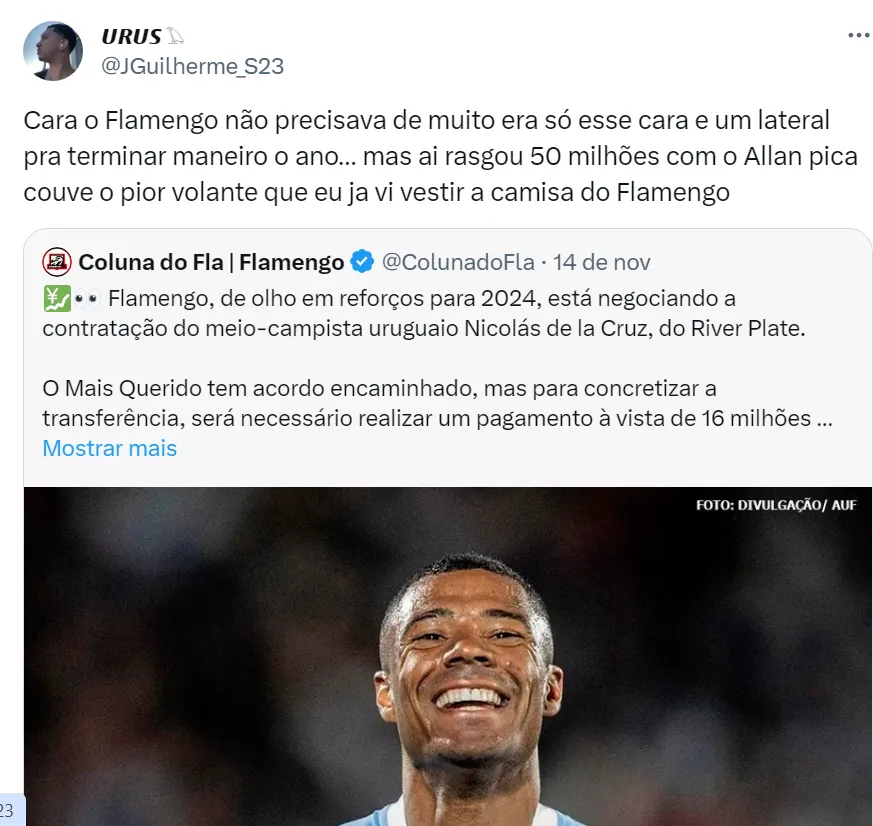Image resolution: width=873 pixels, height=826 pixels.
Task: Open the smiling player photo
Action: click(448, 656)
